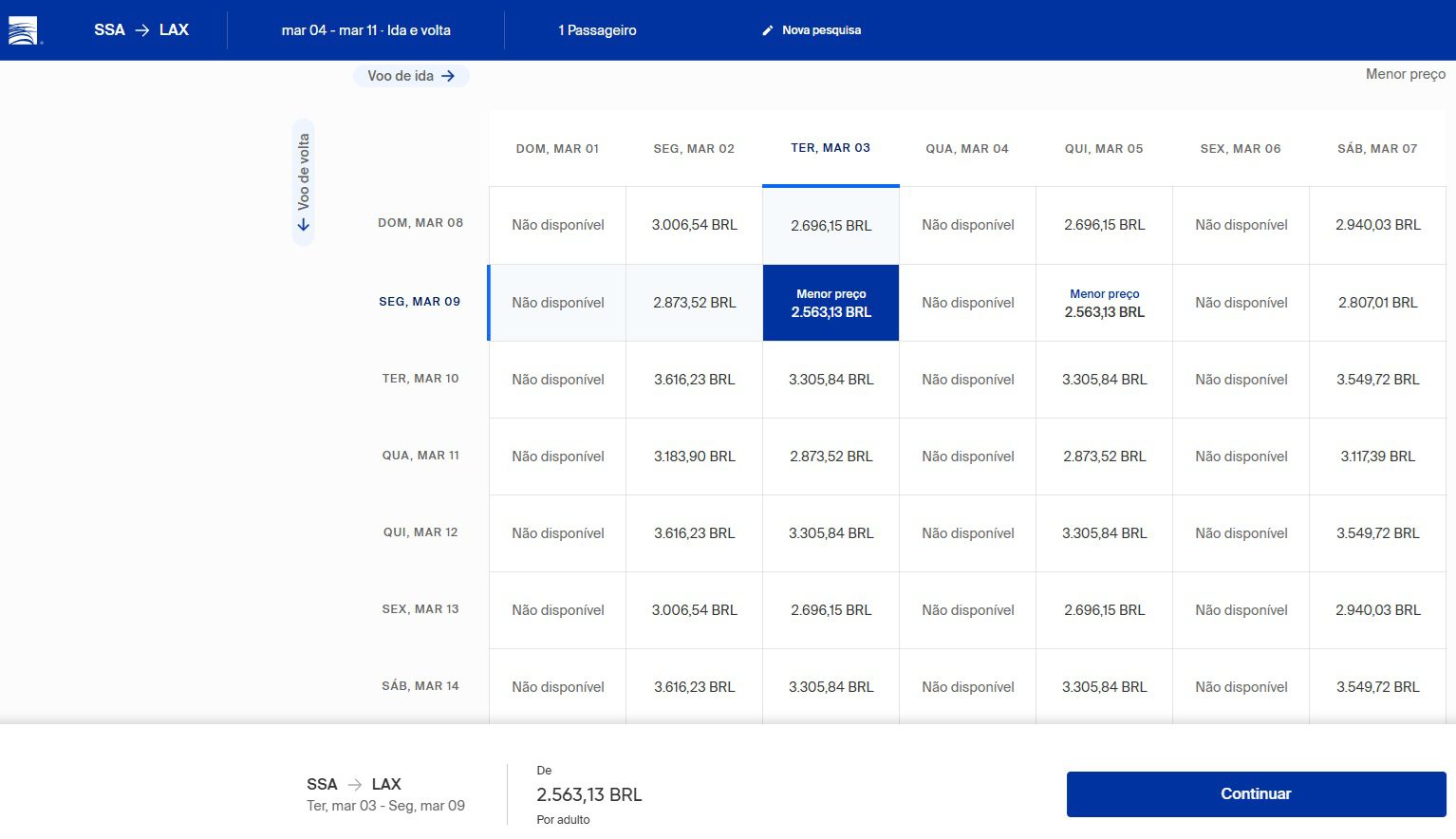
Task: Select the SÁB, MAR 07 departure column
Action: coord(1377,149)
